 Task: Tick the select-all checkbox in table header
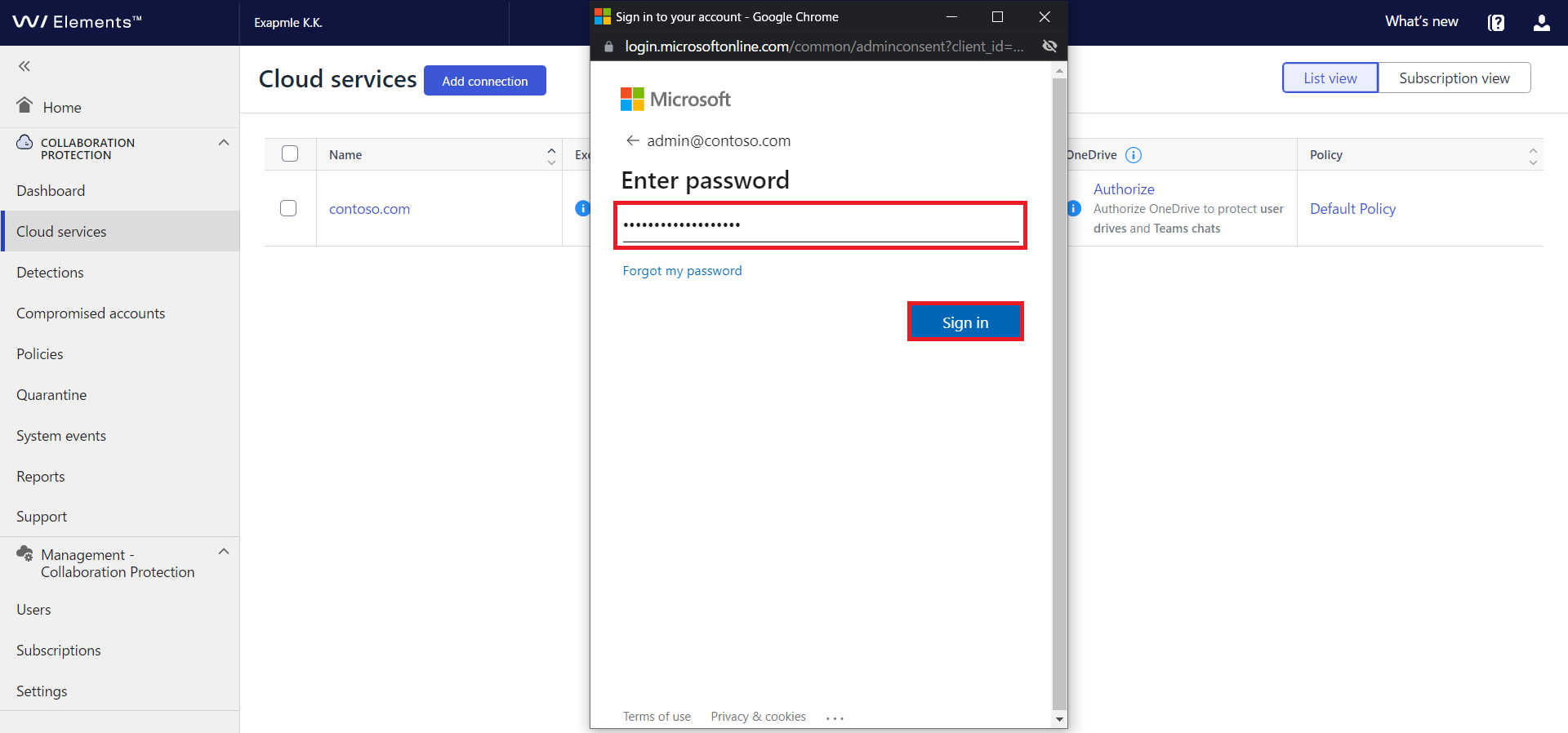290,153
